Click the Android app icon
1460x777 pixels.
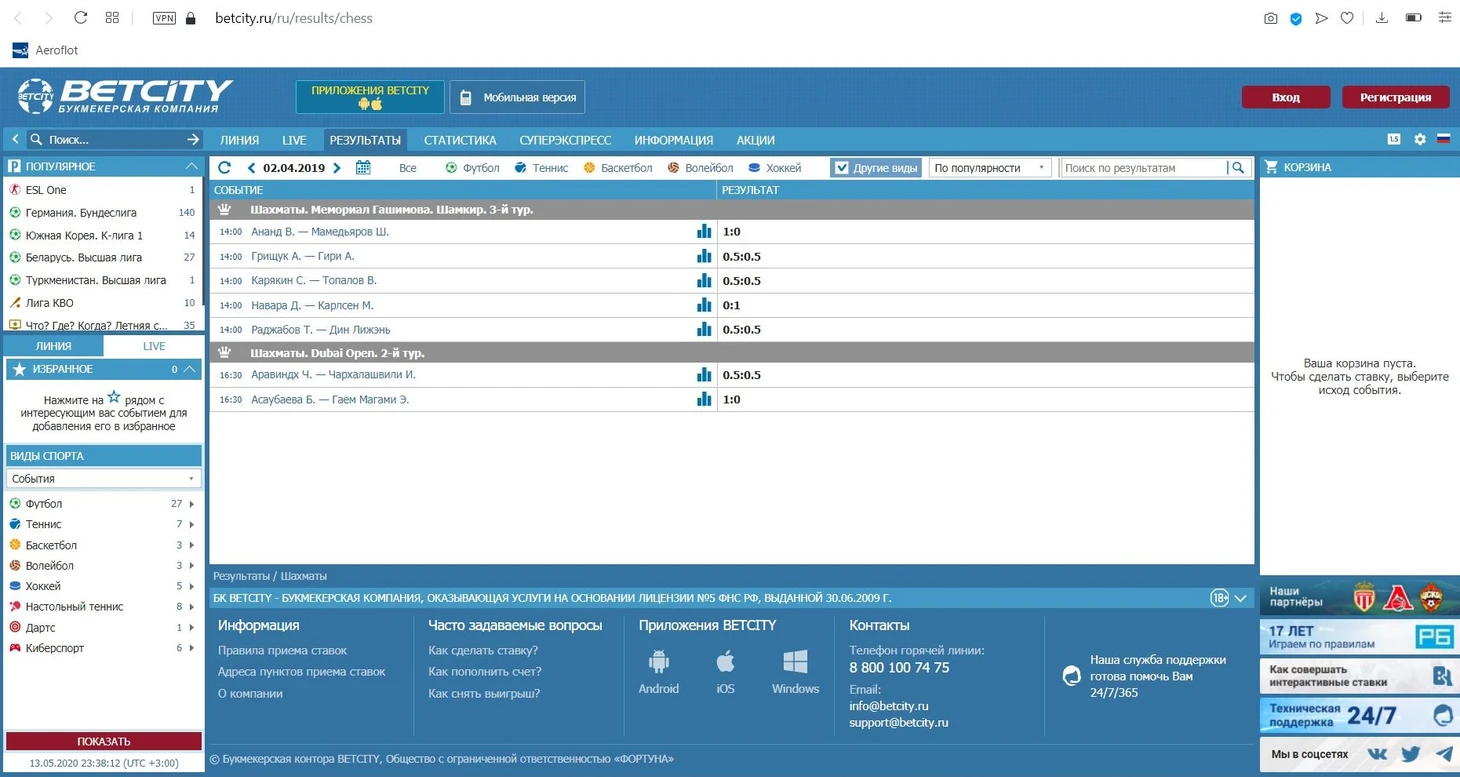658,662
